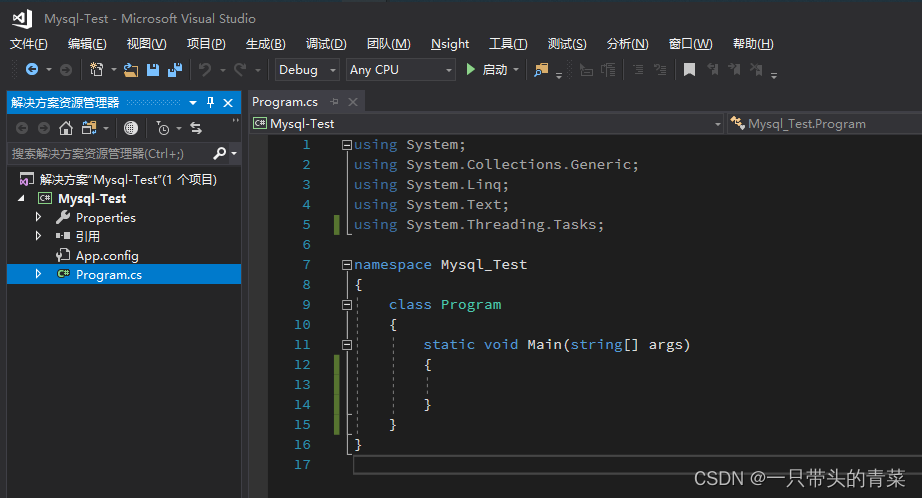922x498 pixels.
Task: Collapse the Main method block
Action: tap(347, 345)
